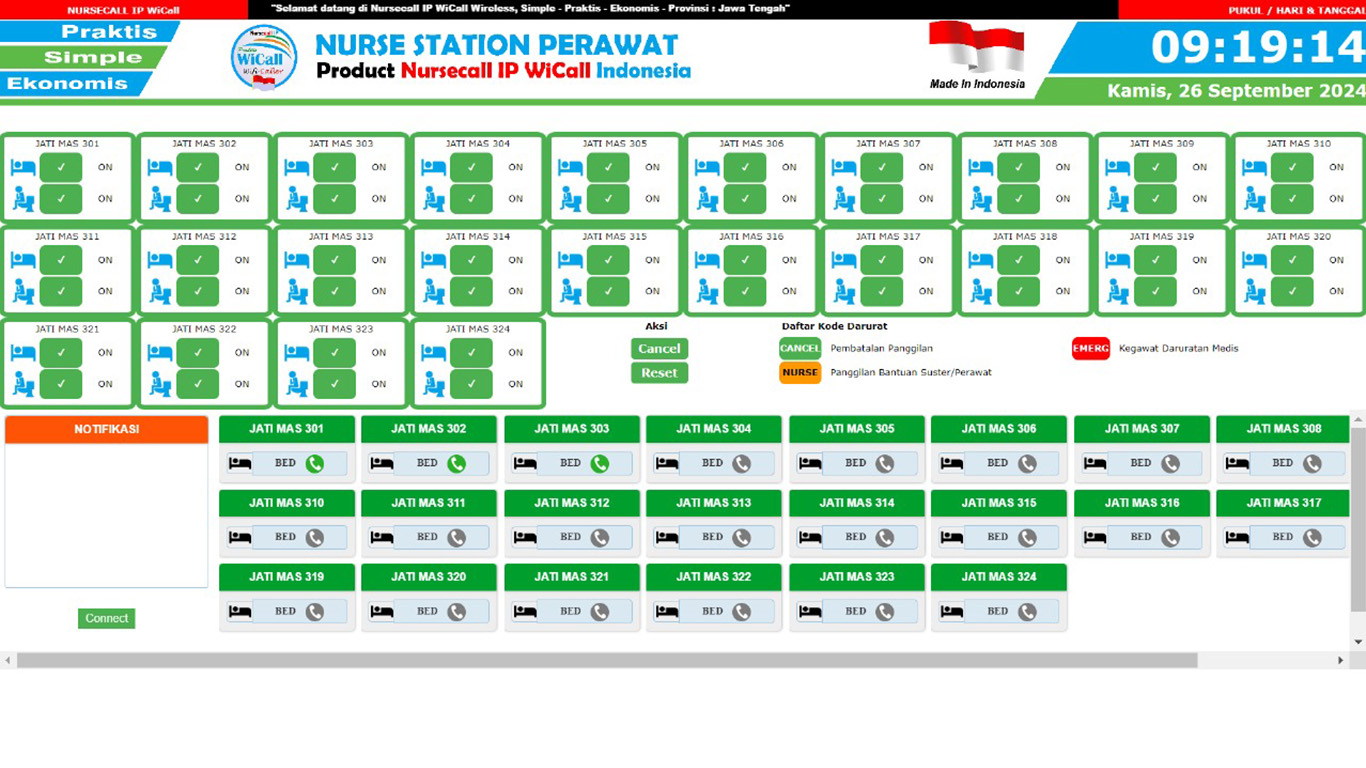This screenshot has width=1366, height=768.
Task: Toggle the bed check button for JATI MAS 305
Action: pos(608,167)
